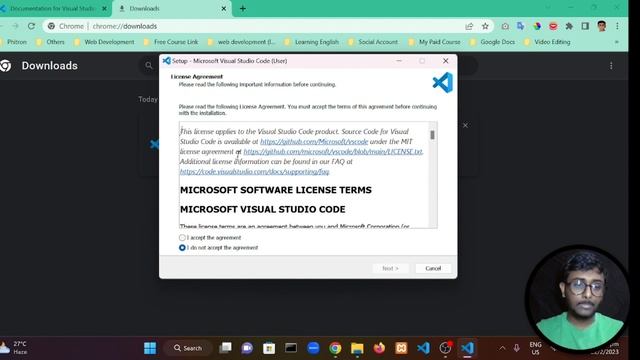The height and width of the screenshot is (360, 640).
Task: Select 'I do not accept the agreement' option
Action: tap(182, 248)
